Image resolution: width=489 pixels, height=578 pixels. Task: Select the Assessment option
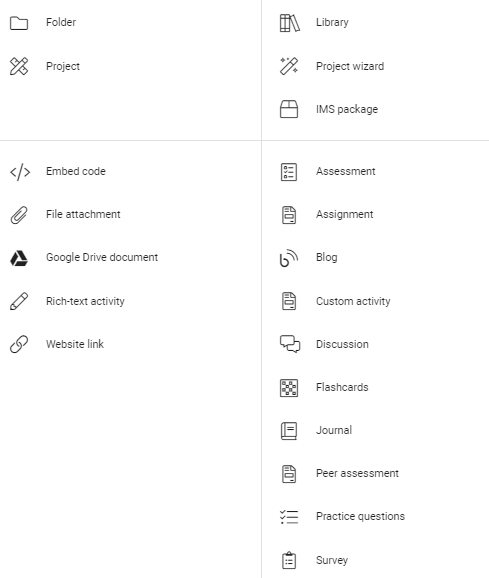(x=346, y=171)
